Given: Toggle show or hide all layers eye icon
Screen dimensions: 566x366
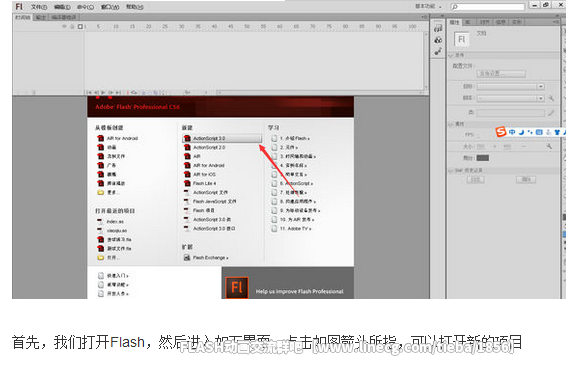Looking at the screenshot, I should tap(65, 26).
